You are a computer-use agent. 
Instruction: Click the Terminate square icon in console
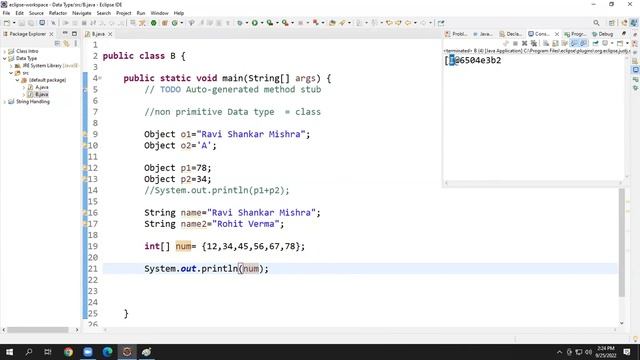(516, 43)
